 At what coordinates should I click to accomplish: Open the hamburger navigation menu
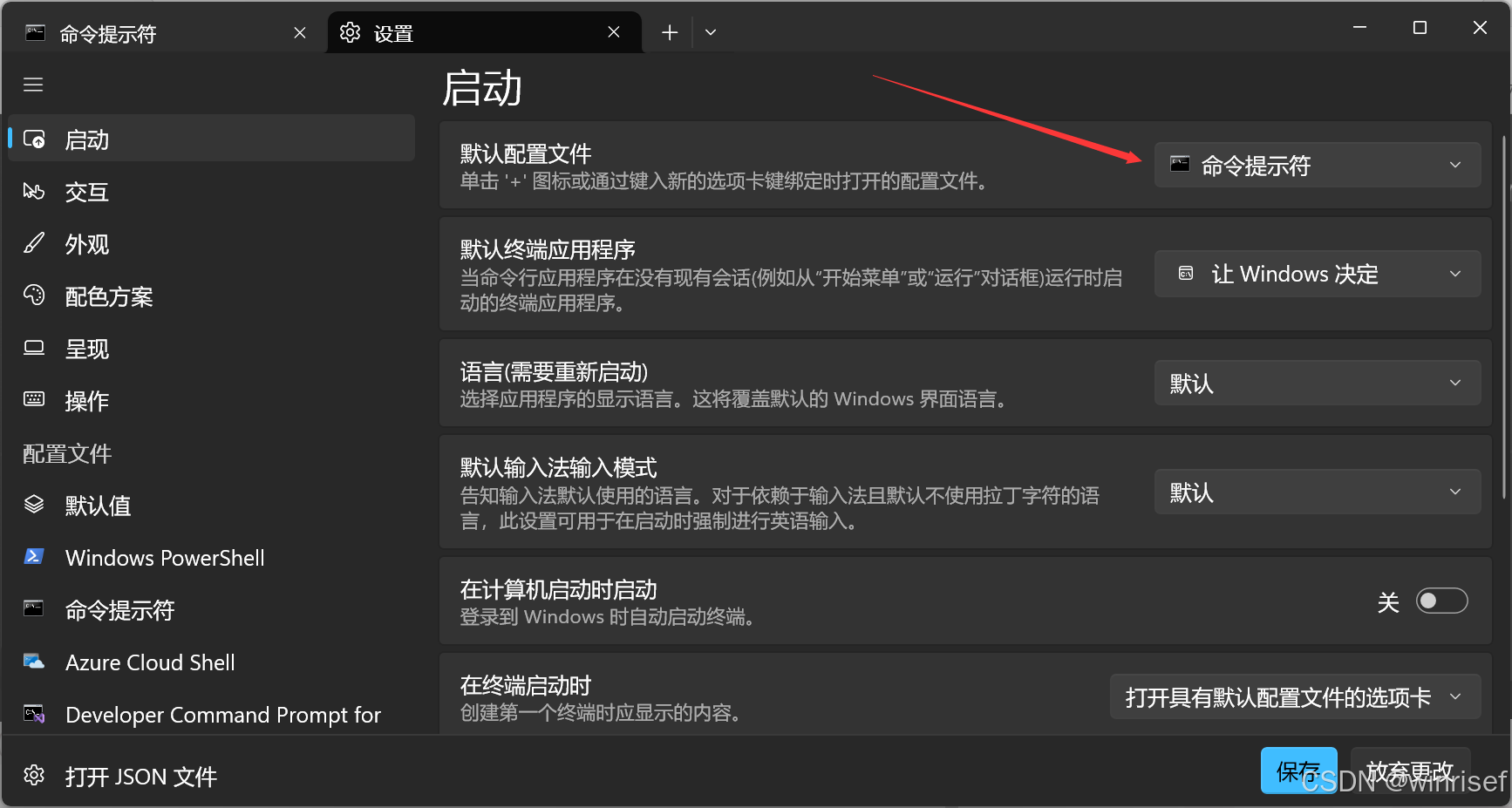pyautogui.click(x=33, y=85)
